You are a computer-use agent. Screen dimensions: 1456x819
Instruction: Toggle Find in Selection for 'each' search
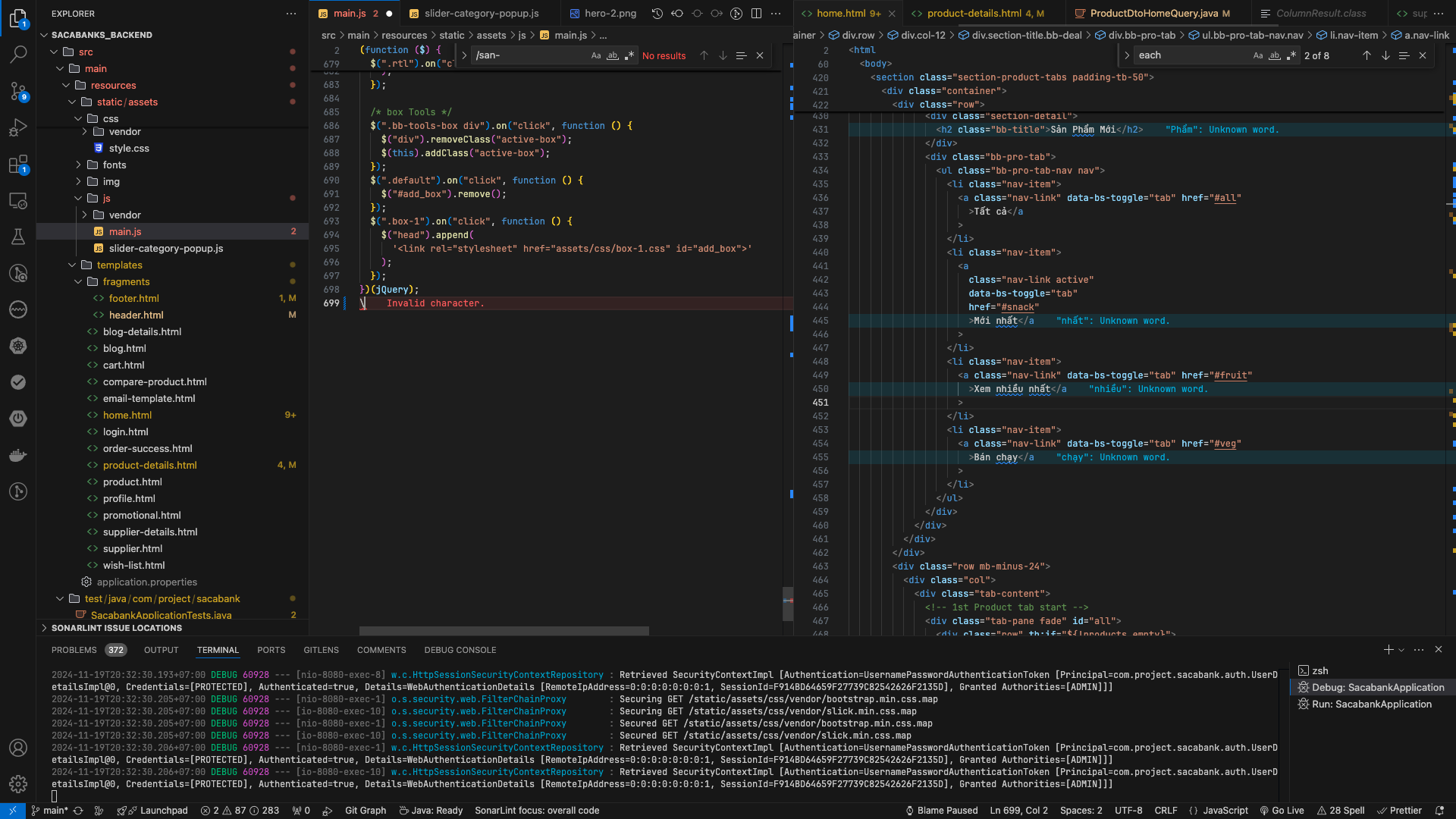1404,55
